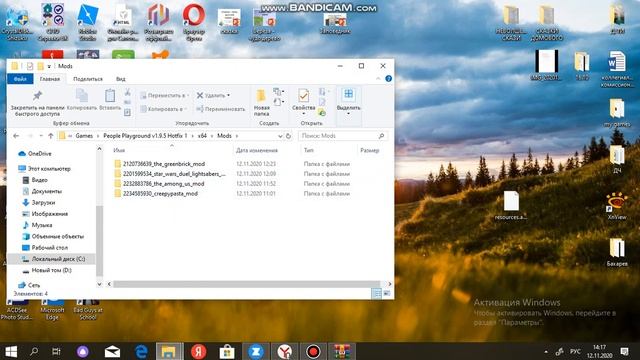Click the History icon in Открыть group
This screenshot has width=640, height=360.
[322, 113]
